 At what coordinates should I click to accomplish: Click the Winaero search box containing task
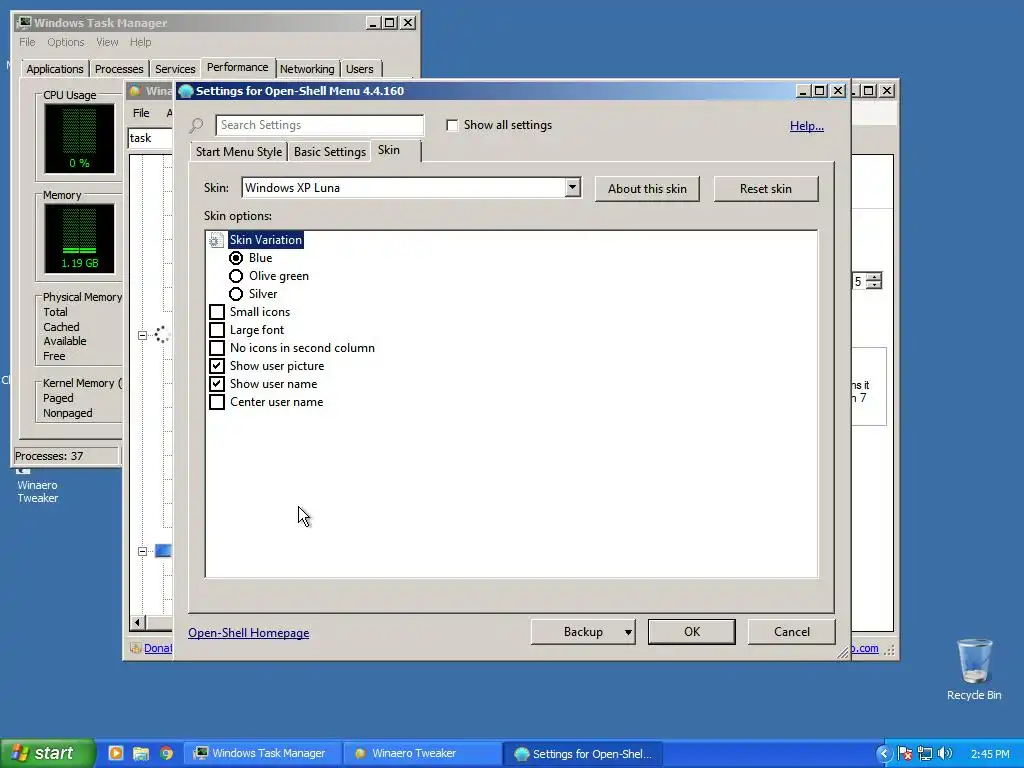point(150,138)
